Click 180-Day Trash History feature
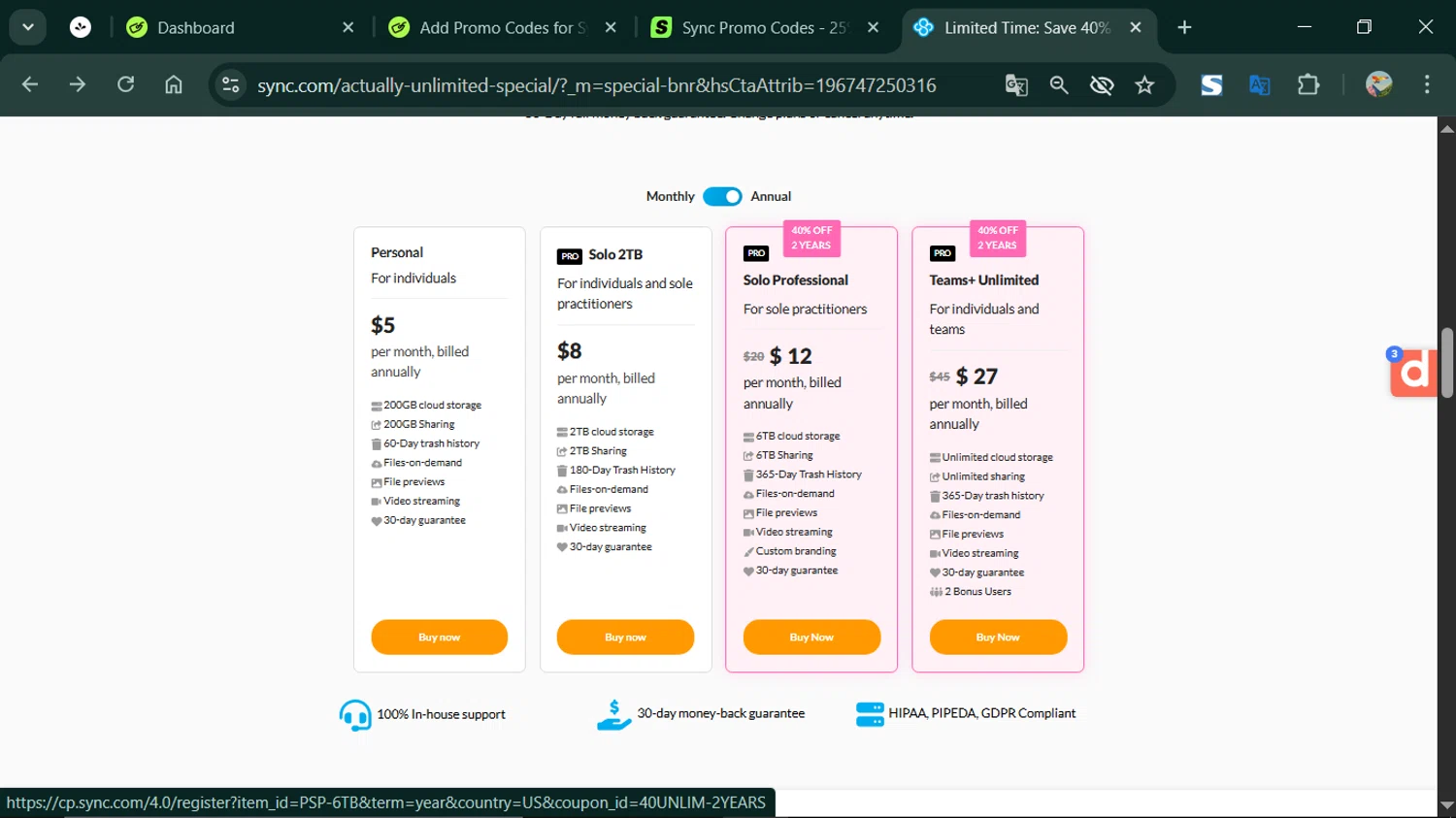The height and width of the screenshot is (818, 1456). point(622,470)
